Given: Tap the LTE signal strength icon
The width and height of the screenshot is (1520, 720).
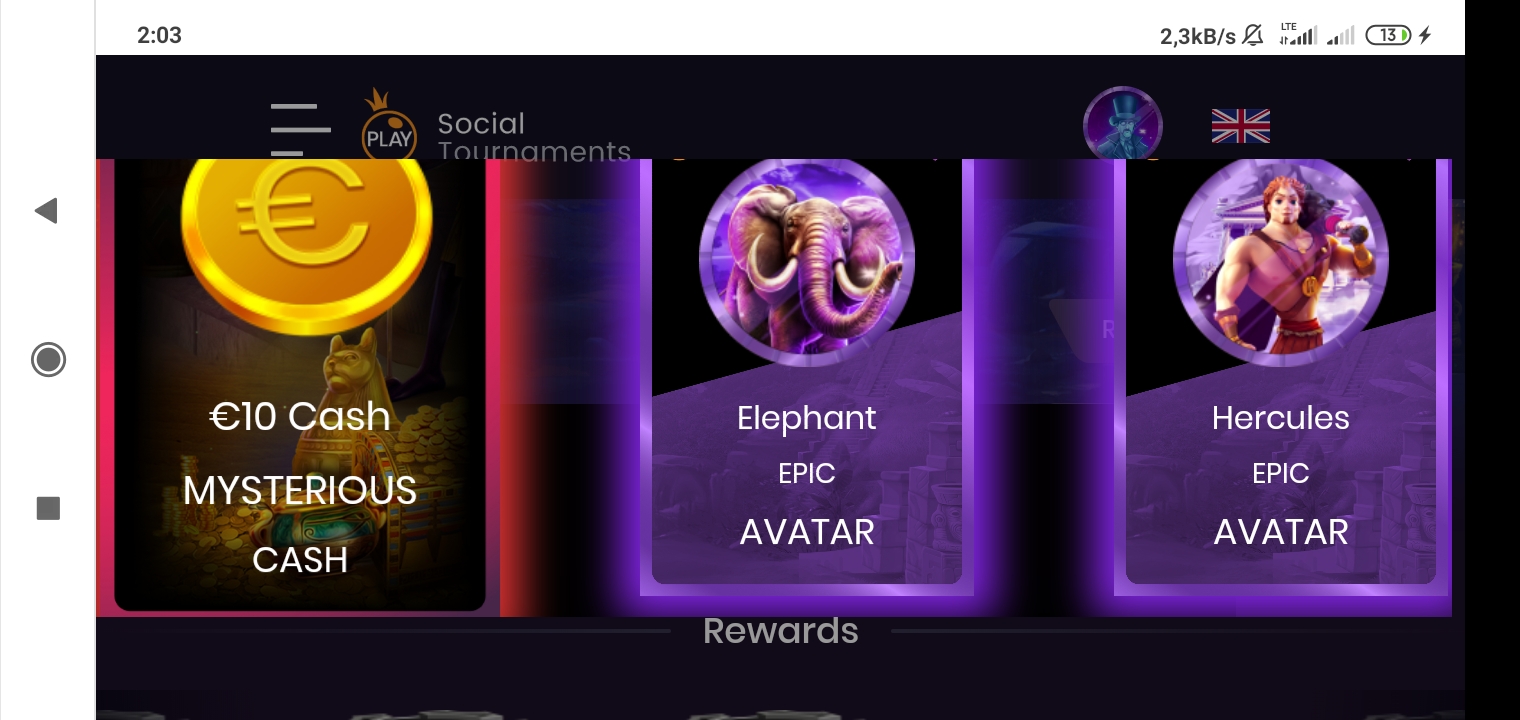Looking at the screenshot, I should pyautogui.click(x=1298, y=35).
